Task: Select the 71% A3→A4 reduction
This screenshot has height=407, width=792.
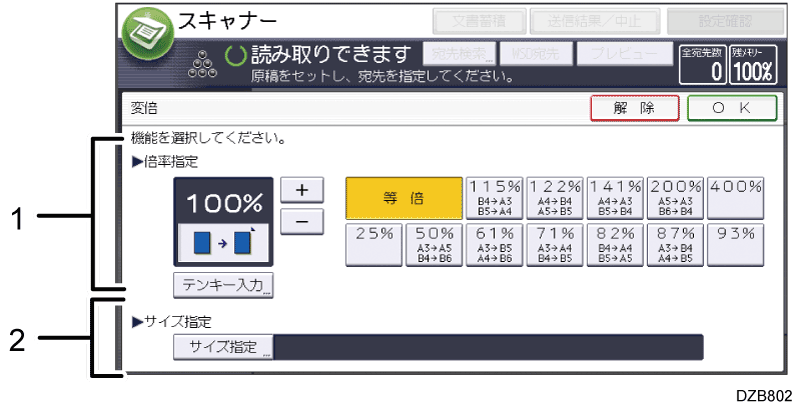Action: coord(555,245)
